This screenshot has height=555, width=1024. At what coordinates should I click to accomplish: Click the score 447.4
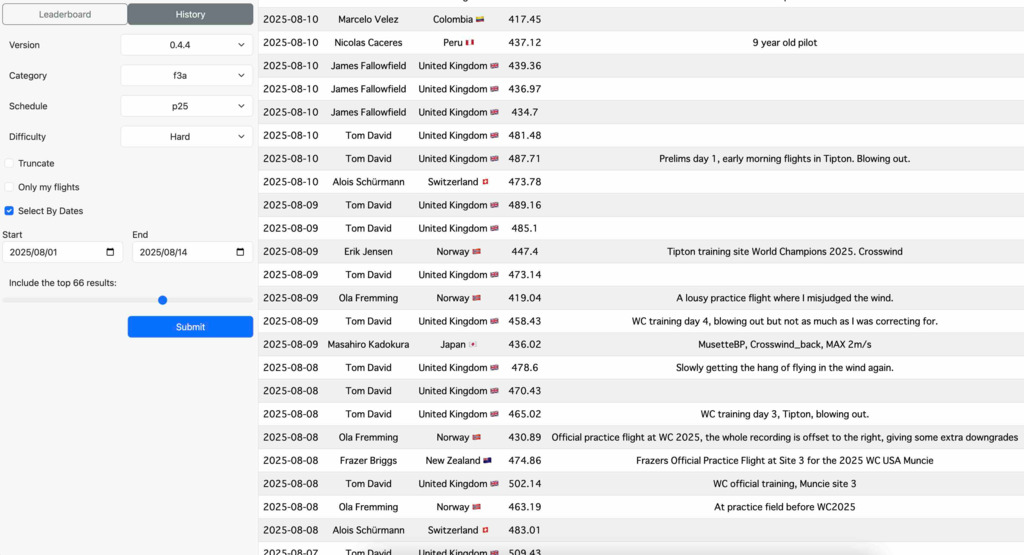point(524,251)
